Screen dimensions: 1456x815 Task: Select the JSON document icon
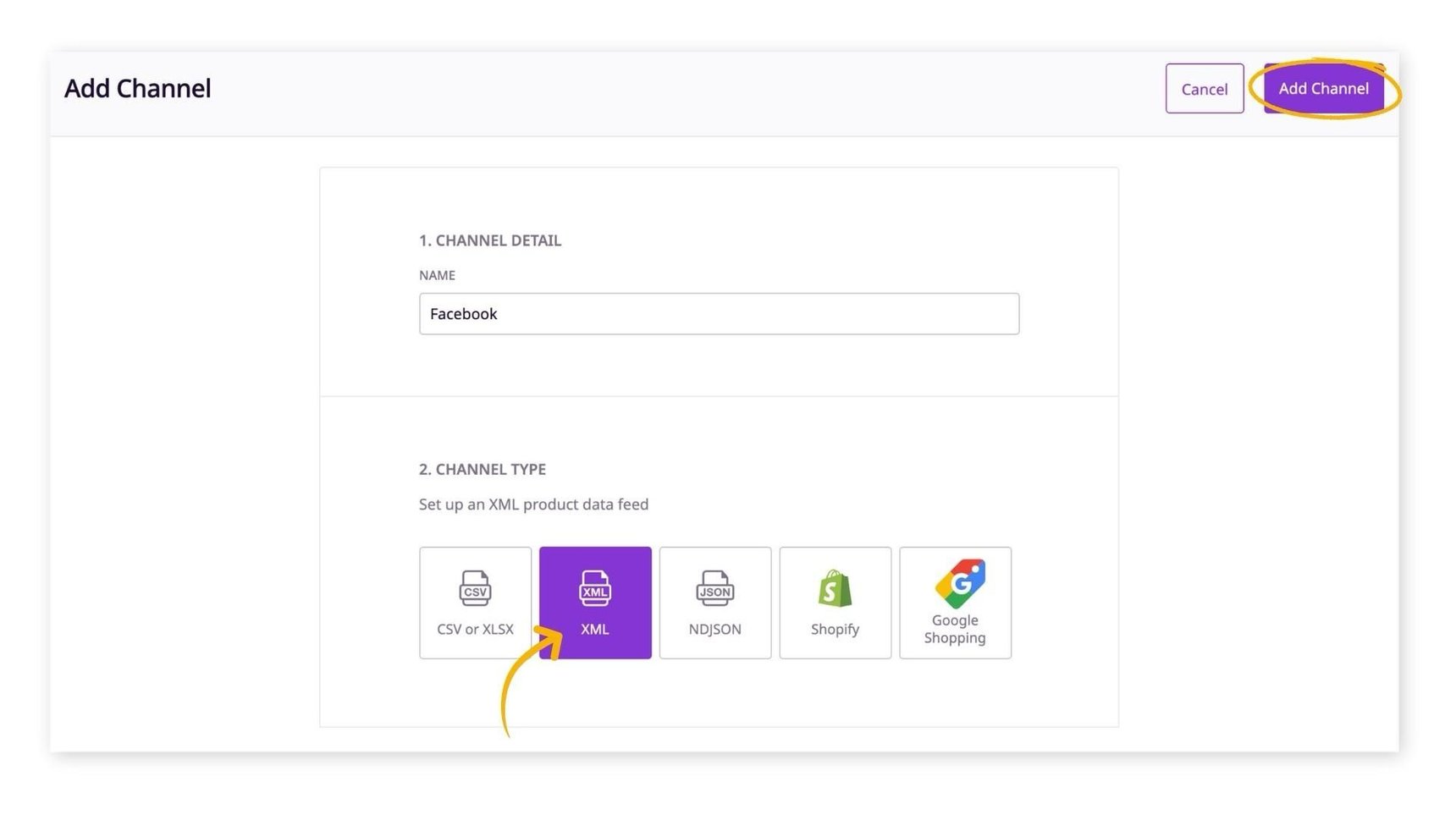click(x=714, y=590)
